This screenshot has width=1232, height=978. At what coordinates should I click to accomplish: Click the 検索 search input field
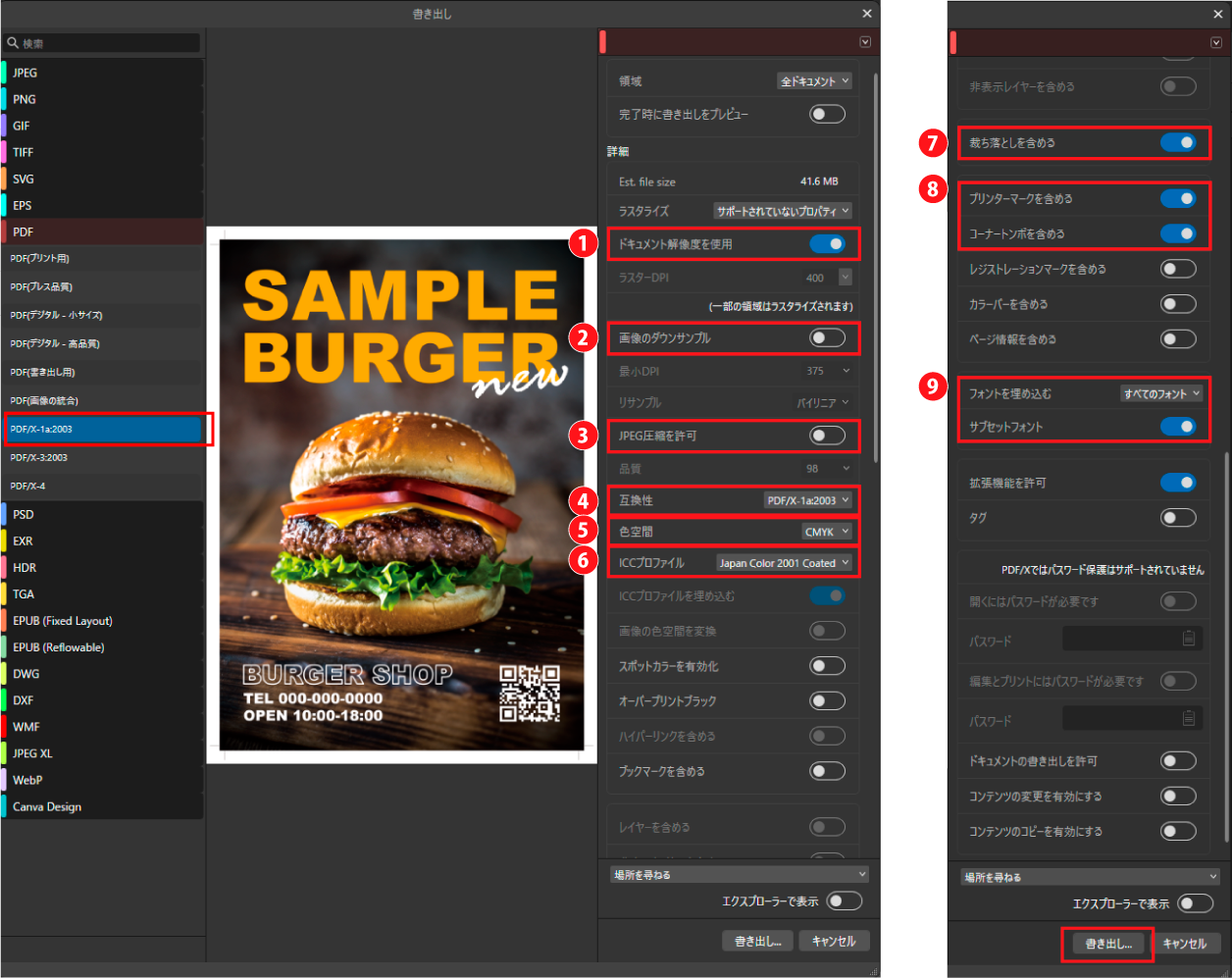[108, 43]
